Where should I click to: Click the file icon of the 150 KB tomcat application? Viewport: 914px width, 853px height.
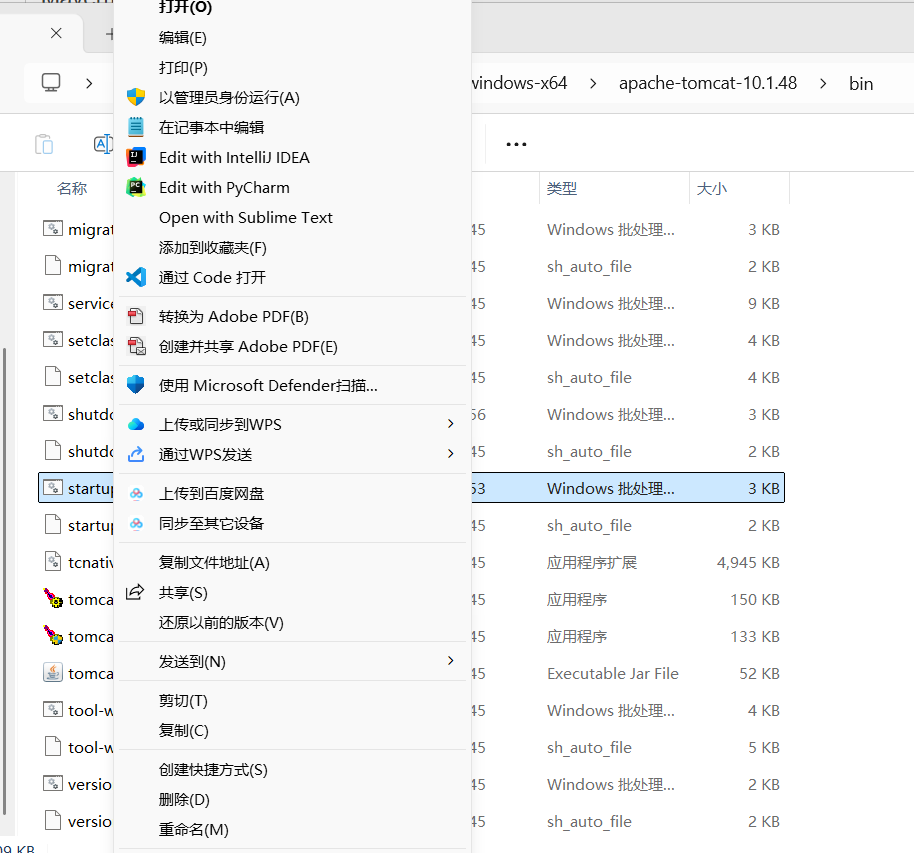point(53,599)
